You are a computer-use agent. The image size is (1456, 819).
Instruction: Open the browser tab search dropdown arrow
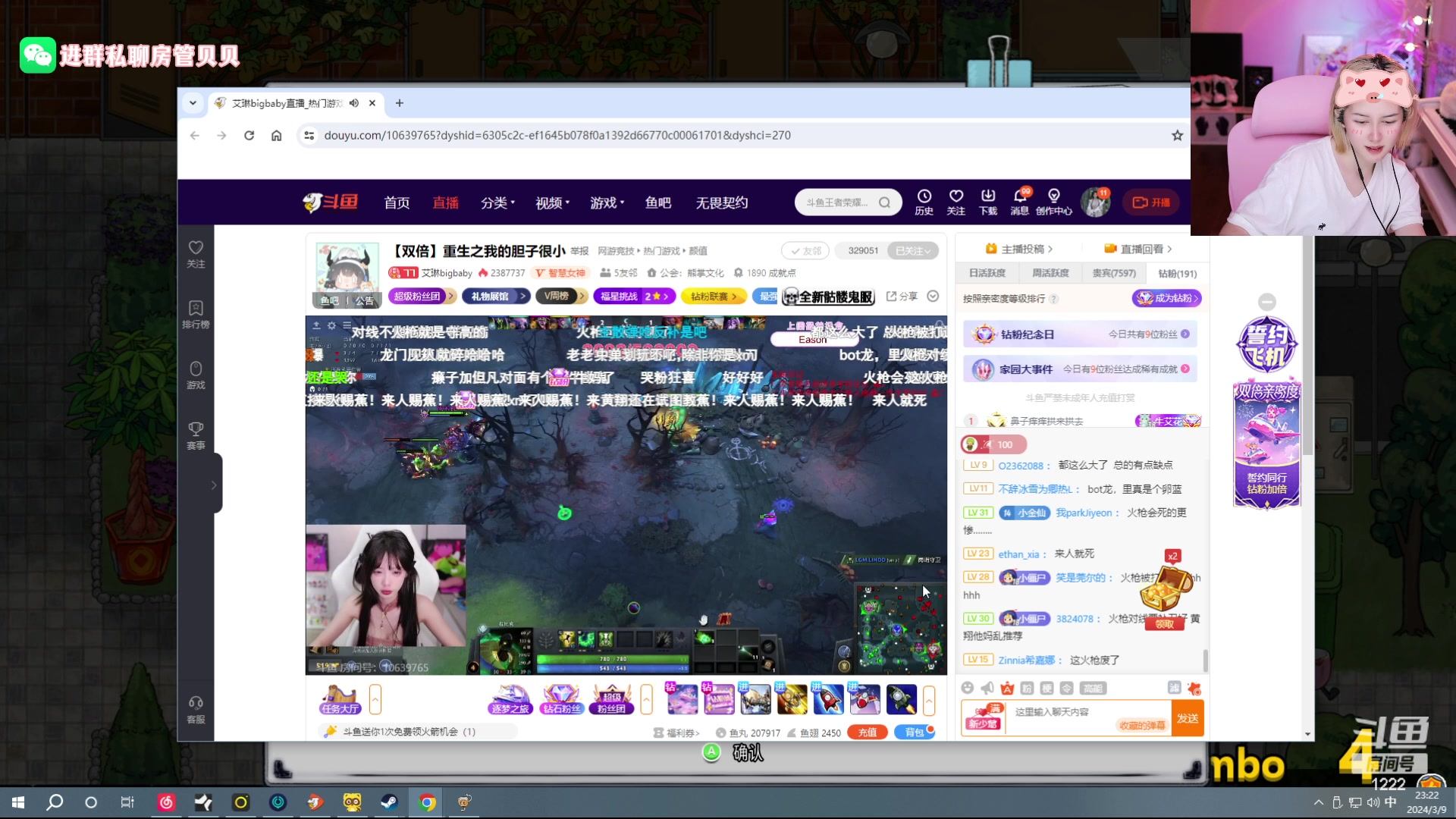tap(193, 103)
